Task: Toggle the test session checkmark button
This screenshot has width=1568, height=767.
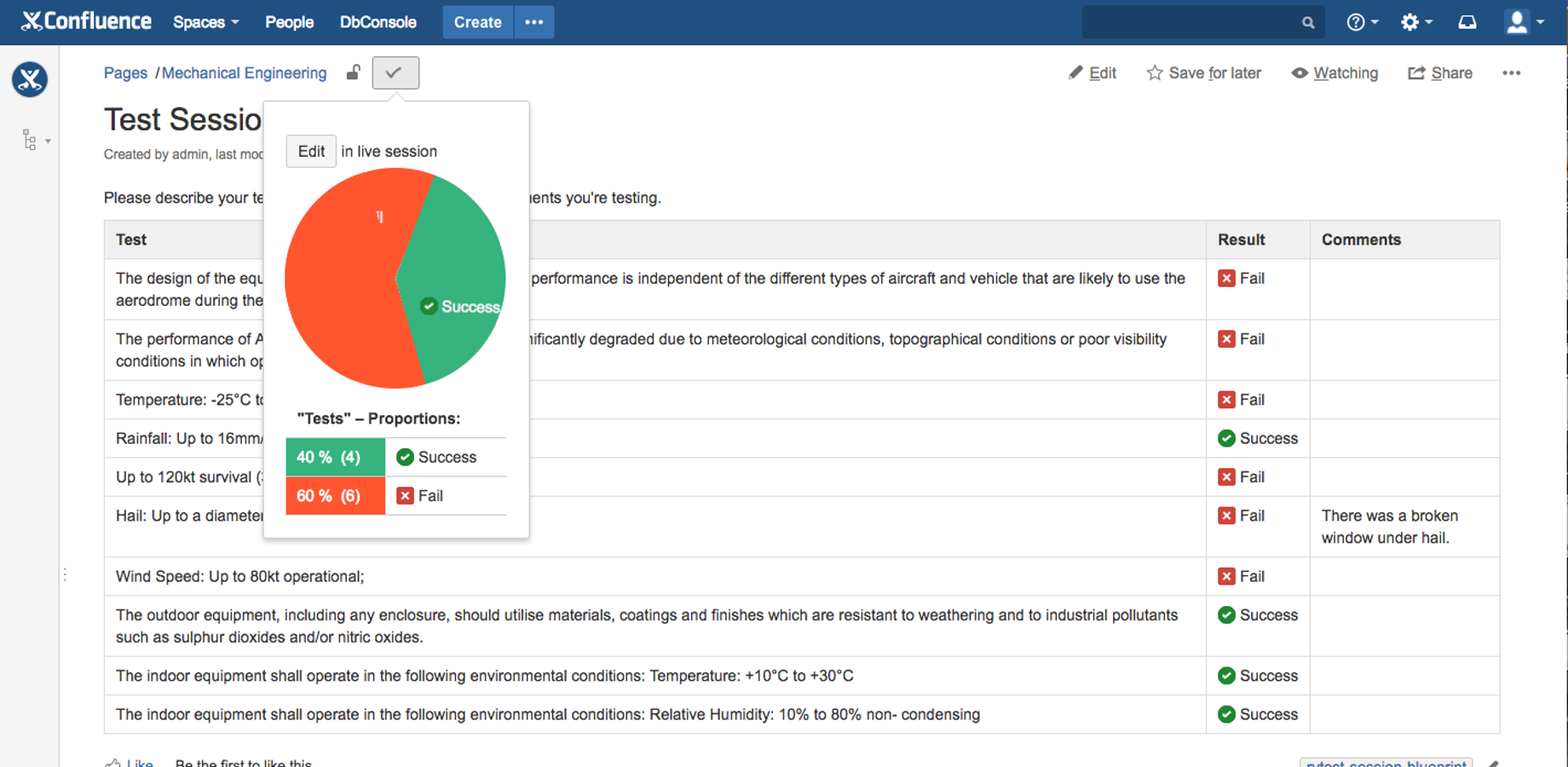Action: 395,72
